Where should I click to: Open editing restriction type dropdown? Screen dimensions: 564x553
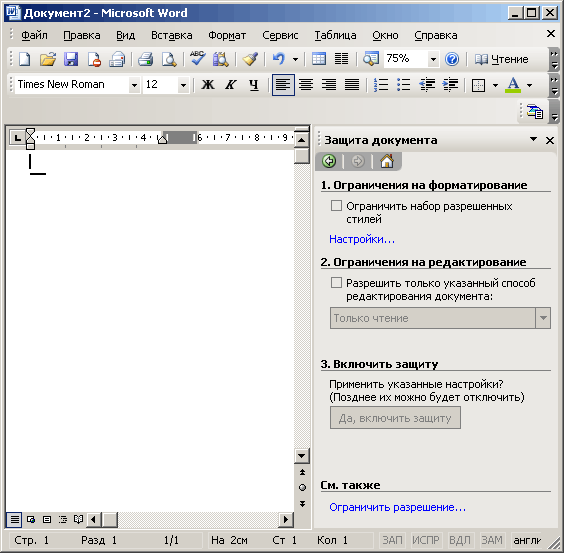point(543,318)
